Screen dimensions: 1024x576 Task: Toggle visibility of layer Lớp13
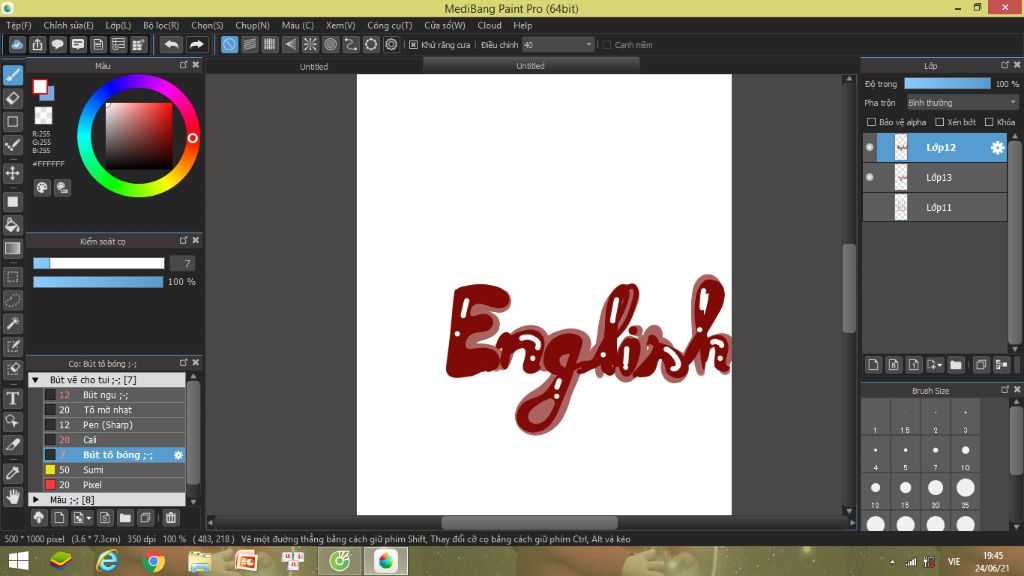[x=867, y=177]
